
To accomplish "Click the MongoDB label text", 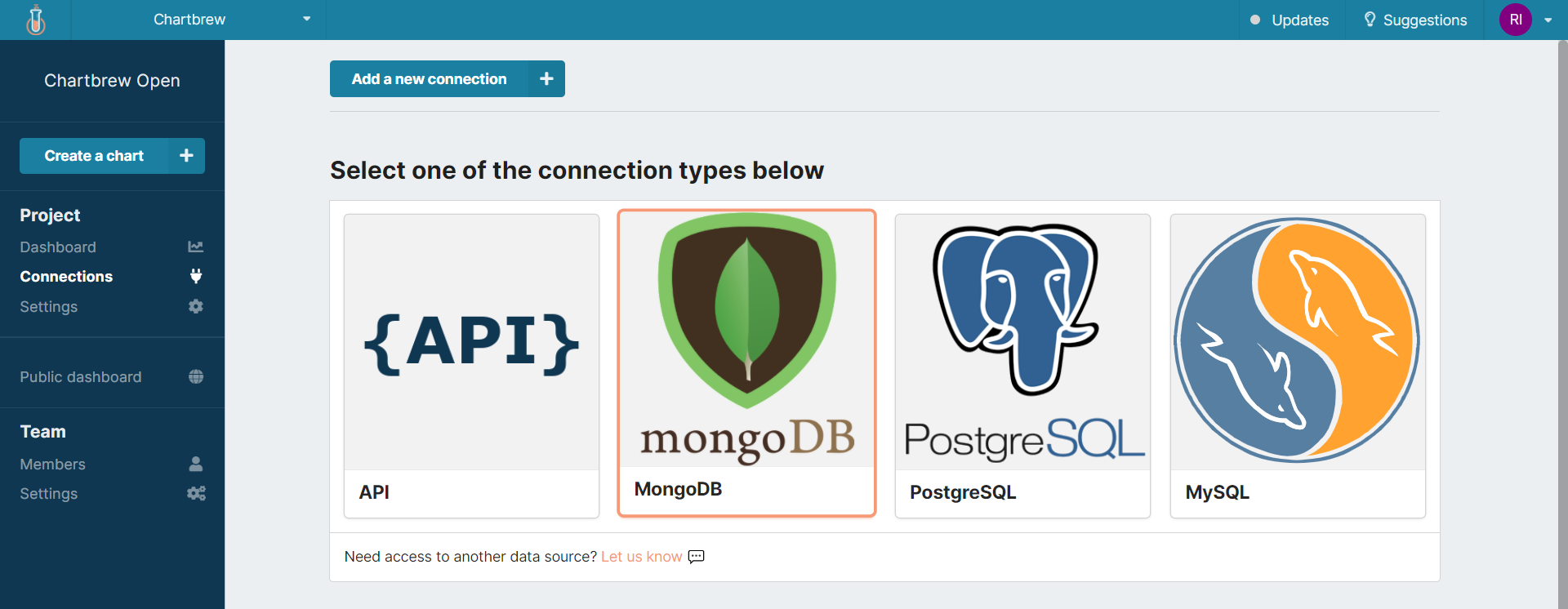I will click(678, 489).
